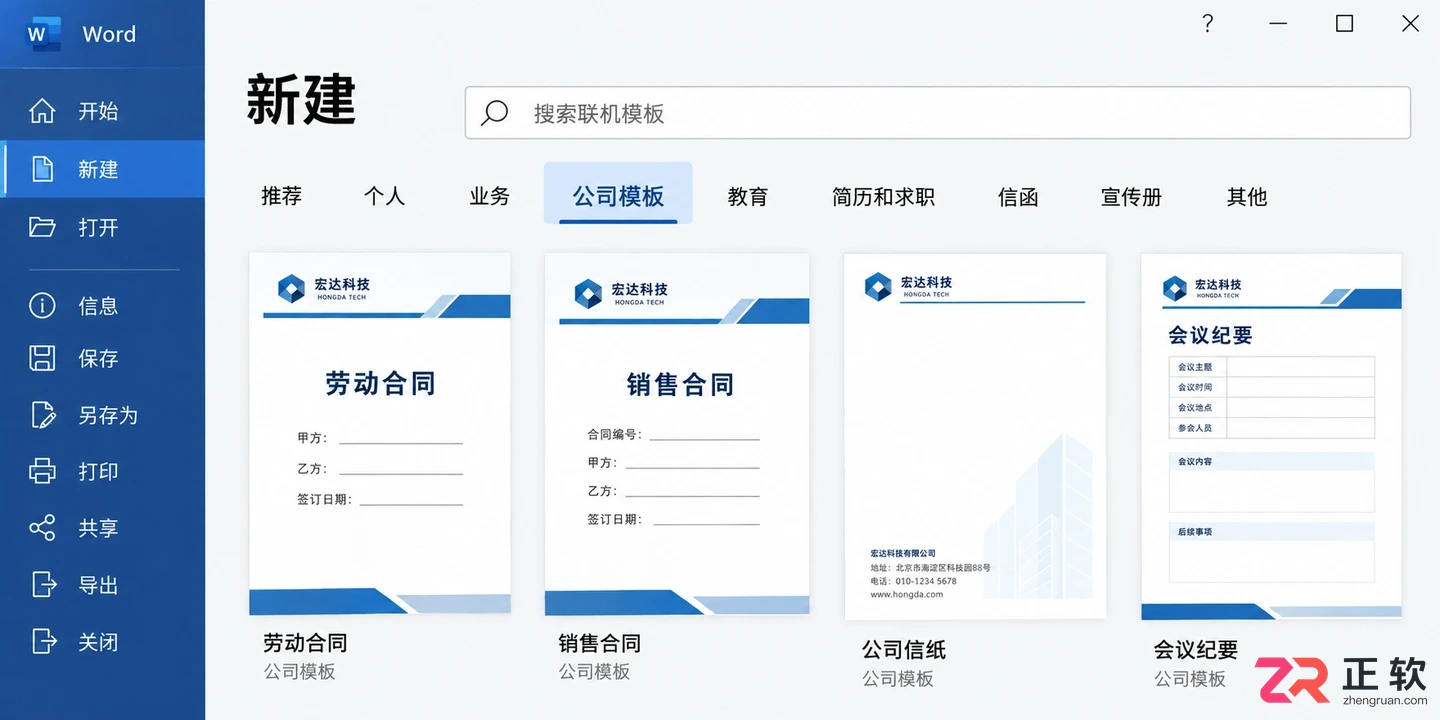
Task: Open the 业务 category tab
Action: (489, 196)
